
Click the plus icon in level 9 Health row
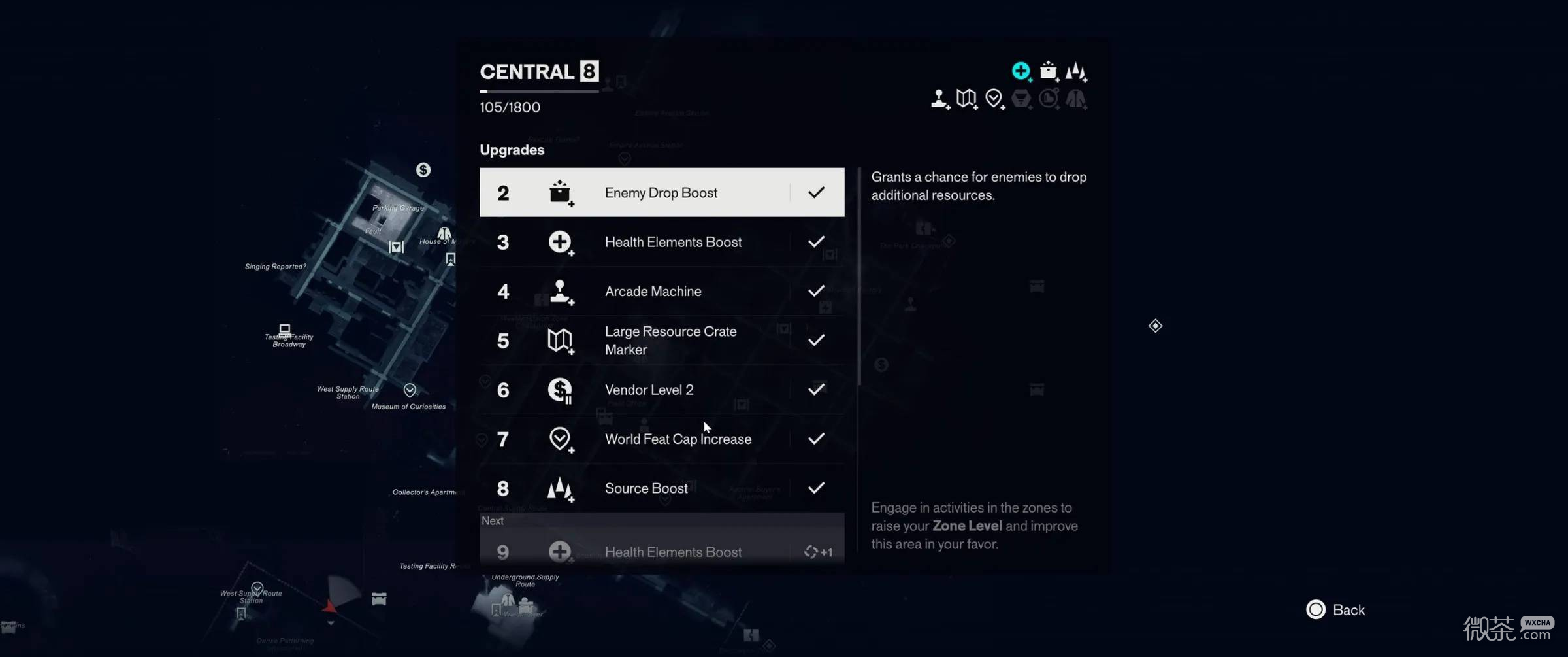click(561, 552)
